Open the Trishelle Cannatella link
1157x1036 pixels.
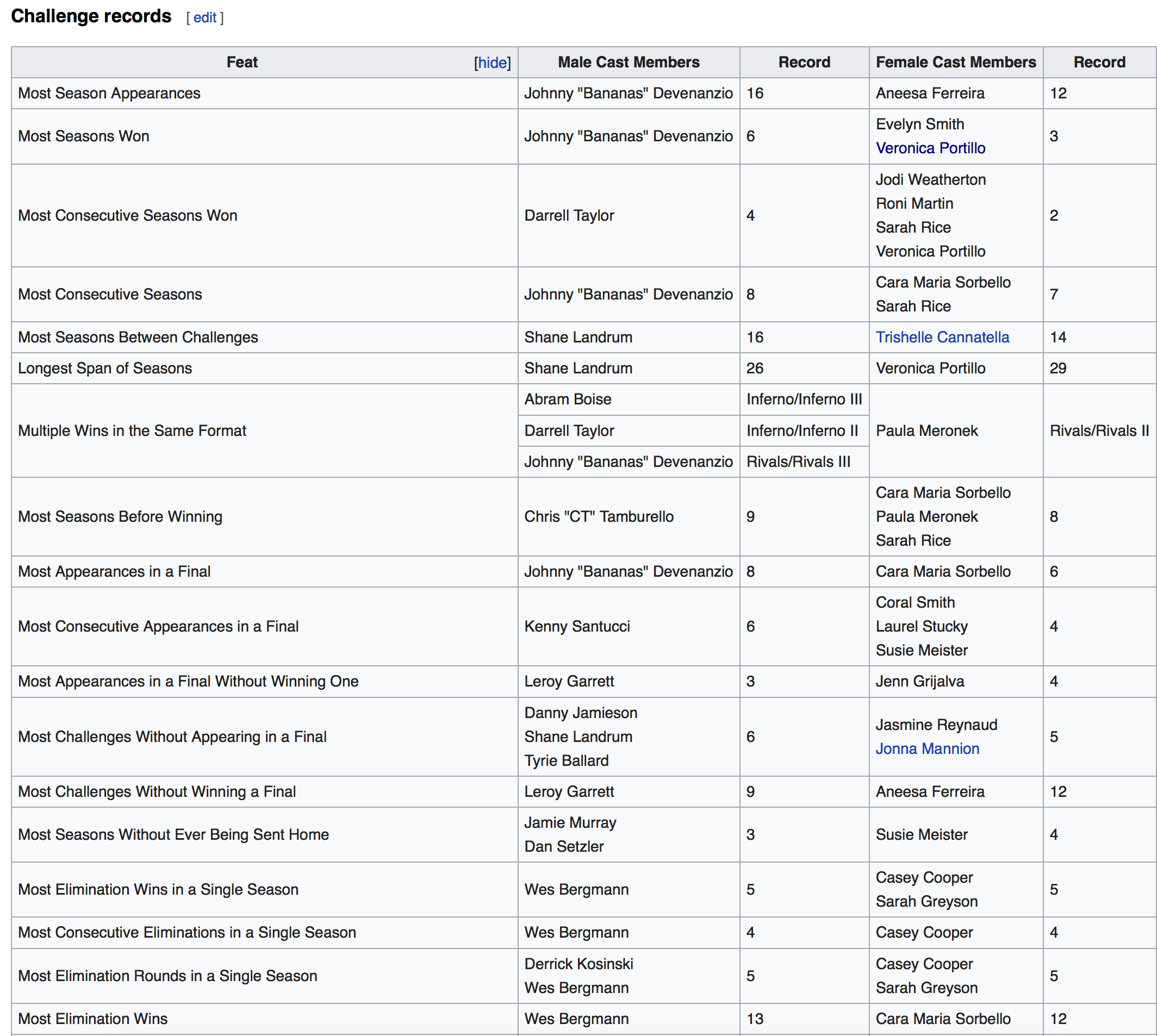(942, 337)
